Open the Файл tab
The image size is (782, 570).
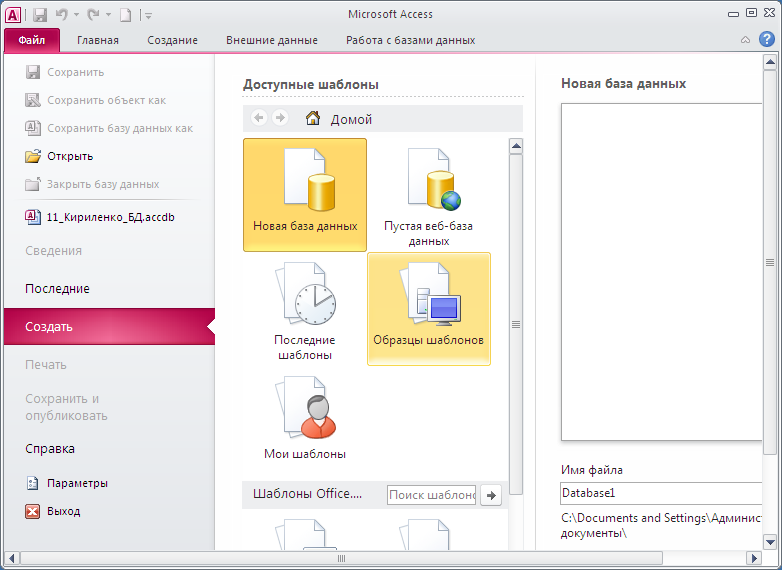pyautogui.click(x=32, y=40)
